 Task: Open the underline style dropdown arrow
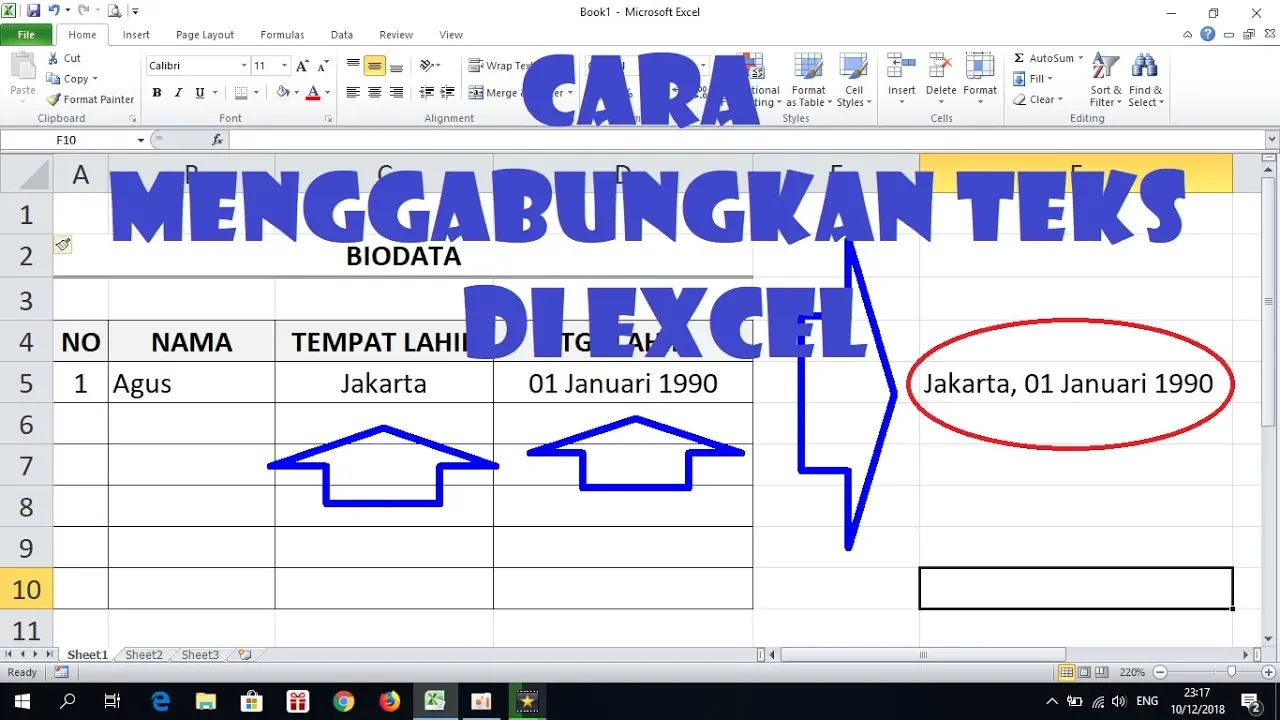[214, 93]
